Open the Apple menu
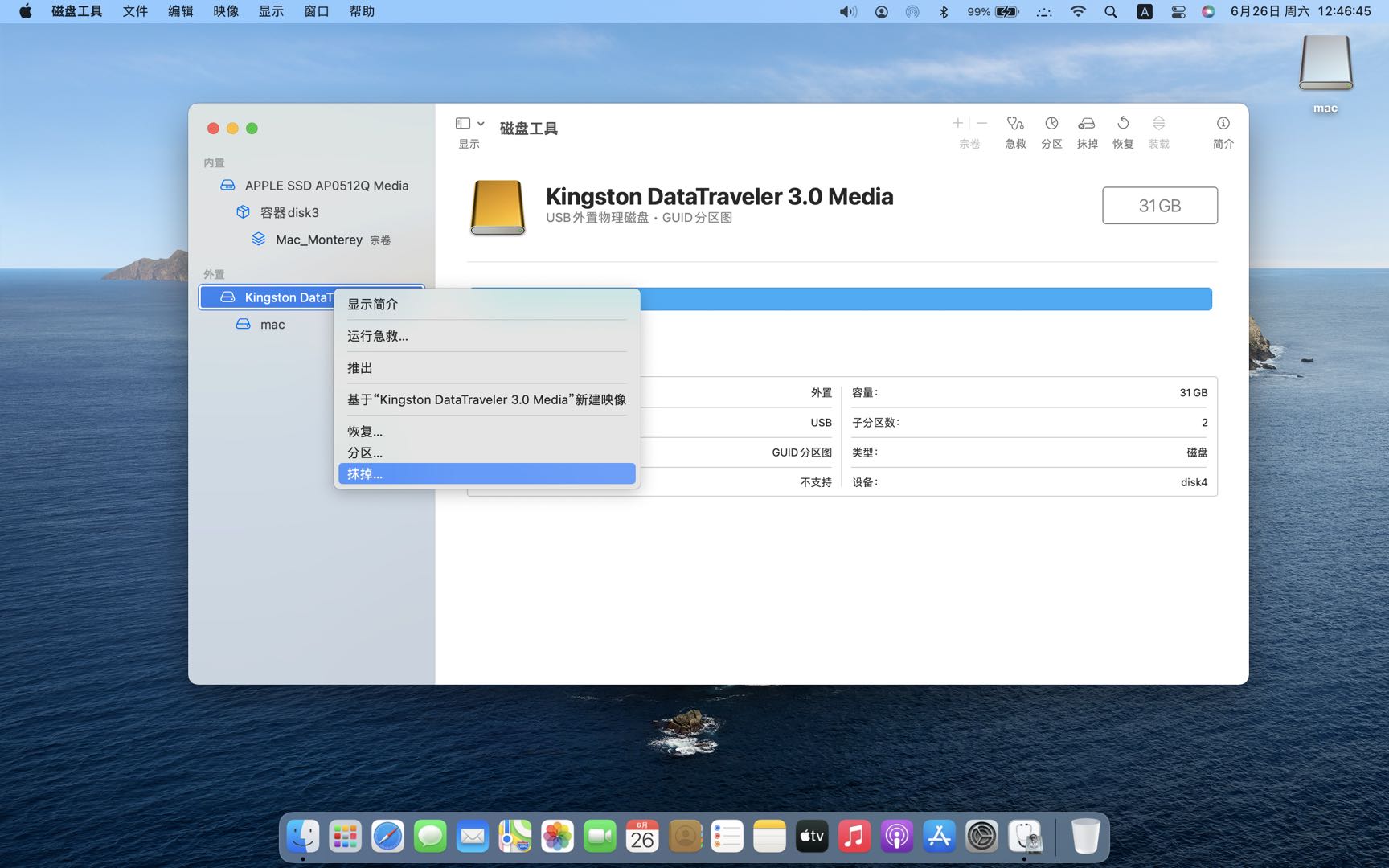The width and height of the screenshot is (1389, 868). (x=26, y=11)
